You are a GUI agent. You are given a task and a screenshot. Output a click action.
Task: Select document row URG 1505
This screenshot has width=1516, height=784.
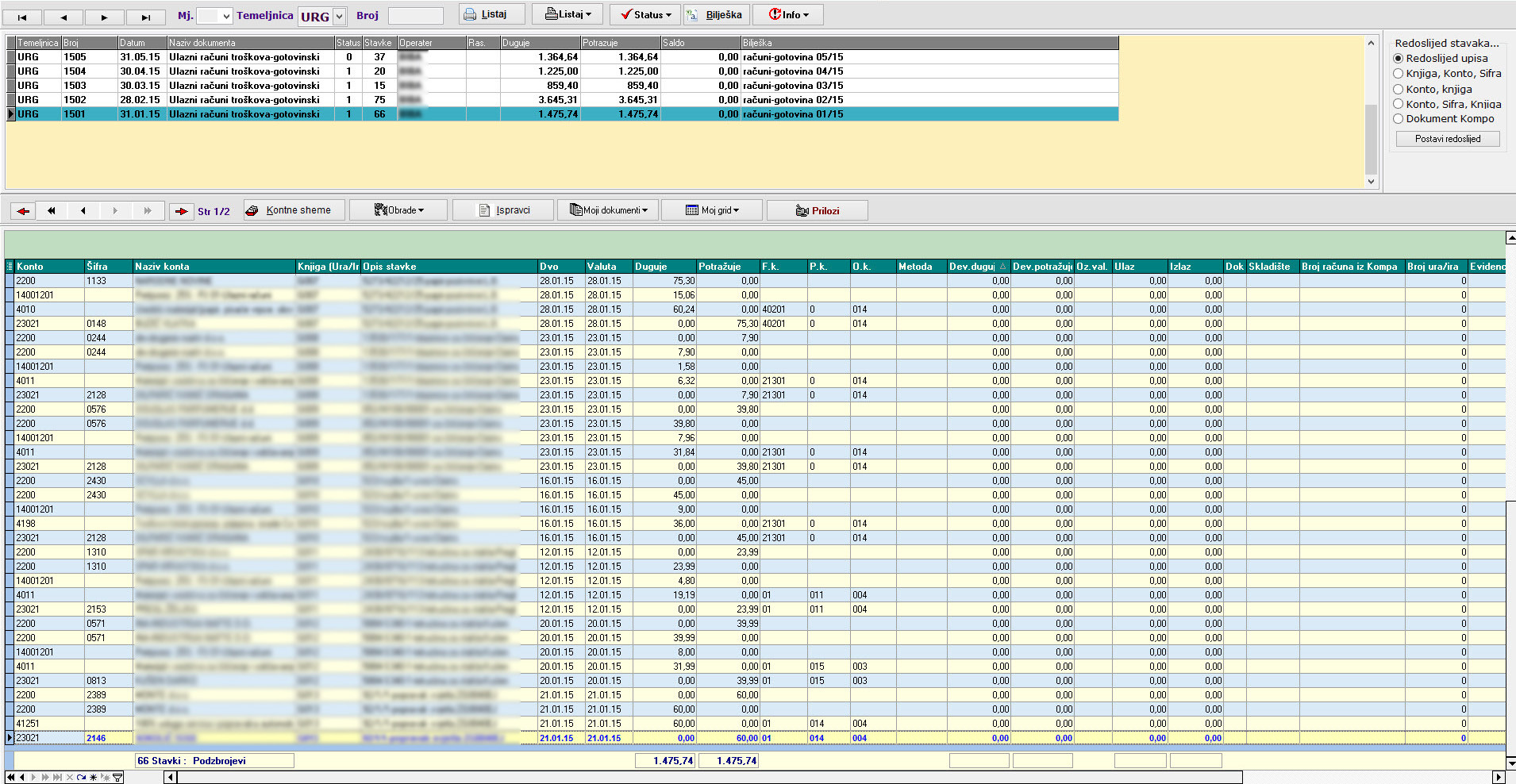(562, 57)
